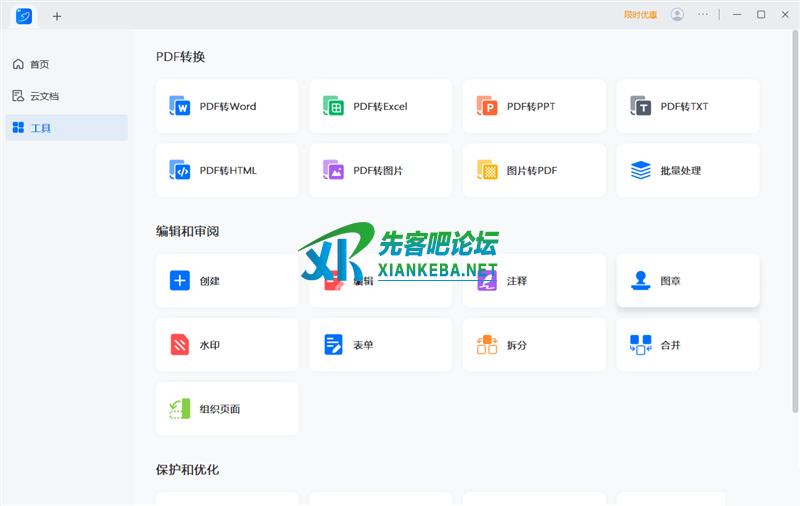Click the 创建 create tool
Viewport: 800px width, 506px height.
tap(227, 281)
